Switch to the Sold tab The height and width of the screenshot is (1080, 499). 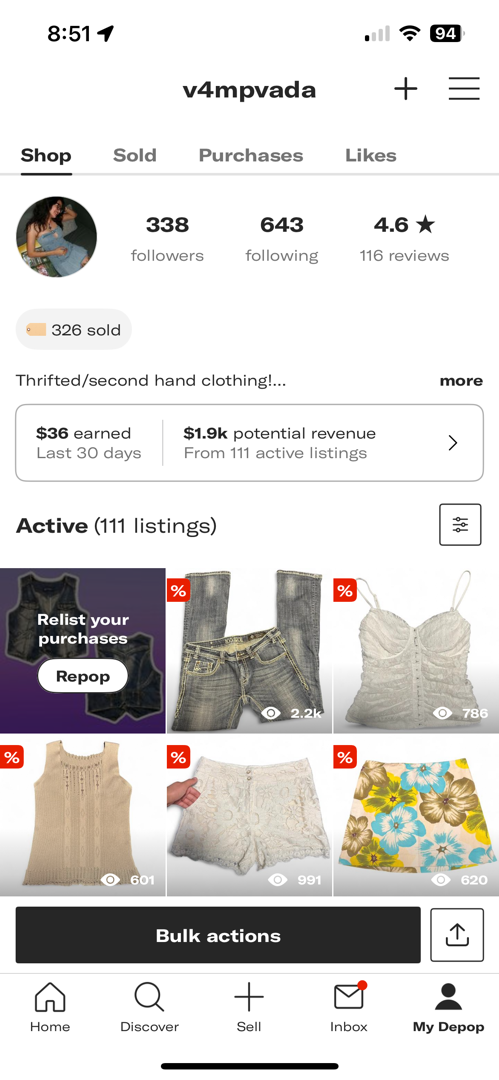pos(134,155)
